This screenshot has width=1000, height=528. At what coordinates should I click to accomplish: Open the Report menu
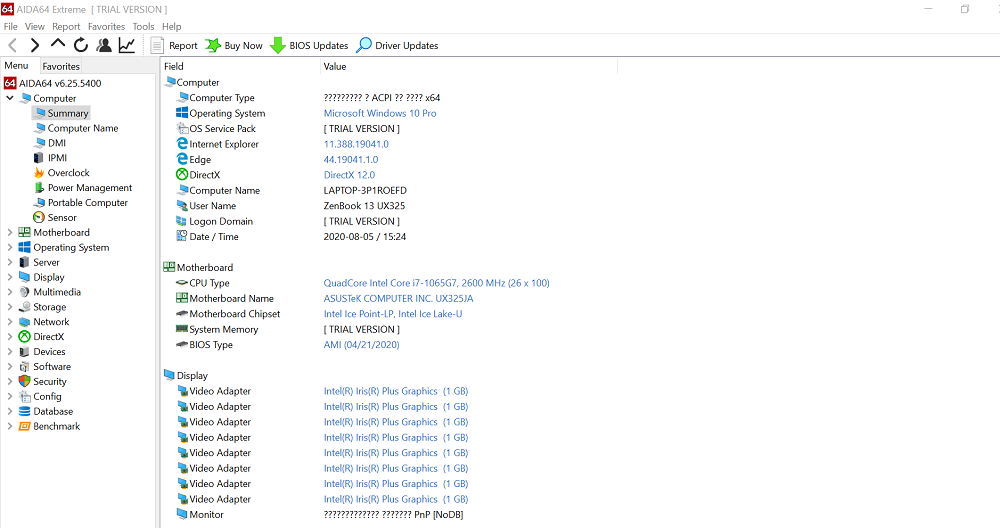click(66, 26)
